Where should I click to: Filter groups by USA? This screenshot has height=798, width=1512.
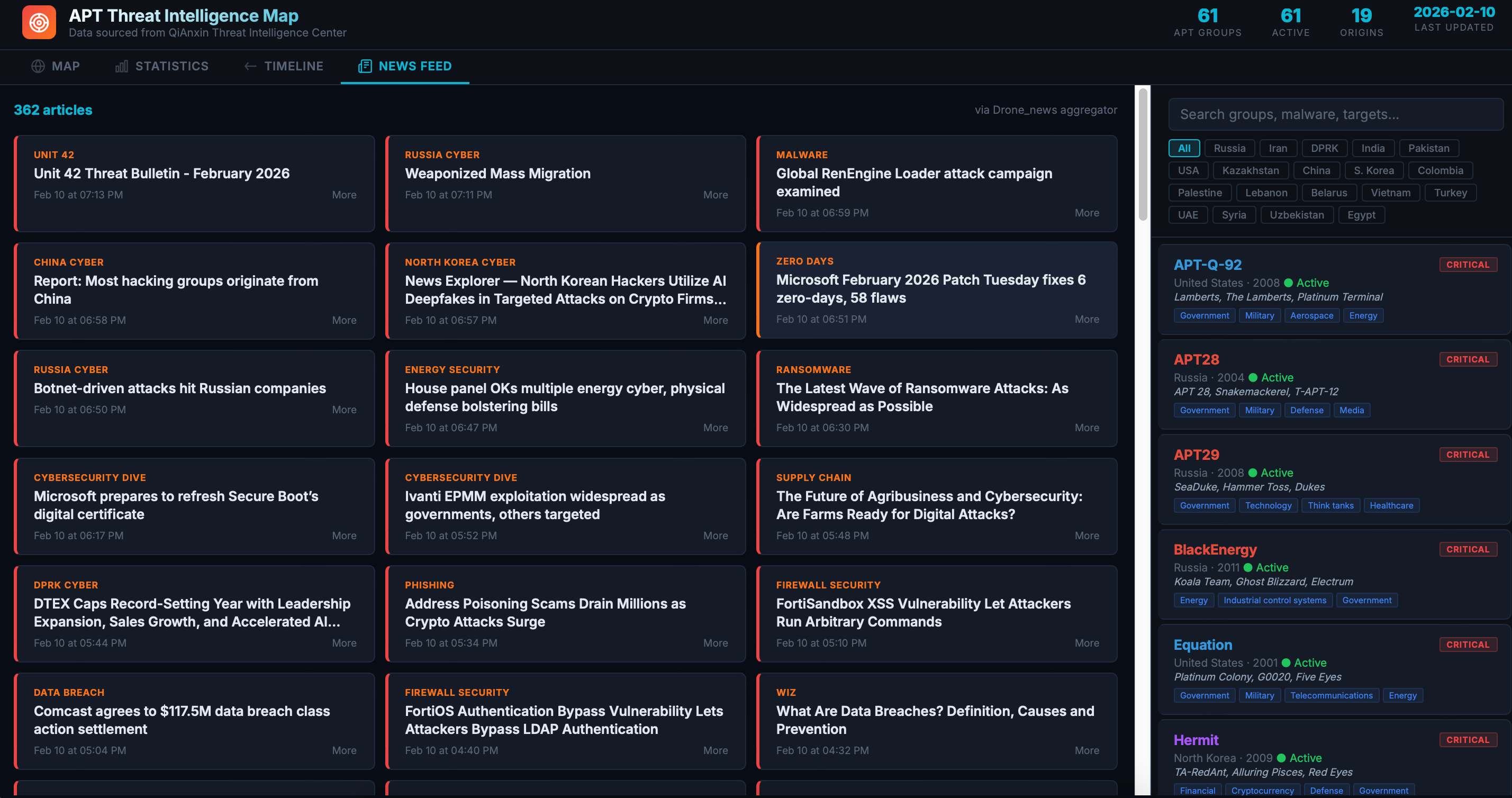(1188, 171)
